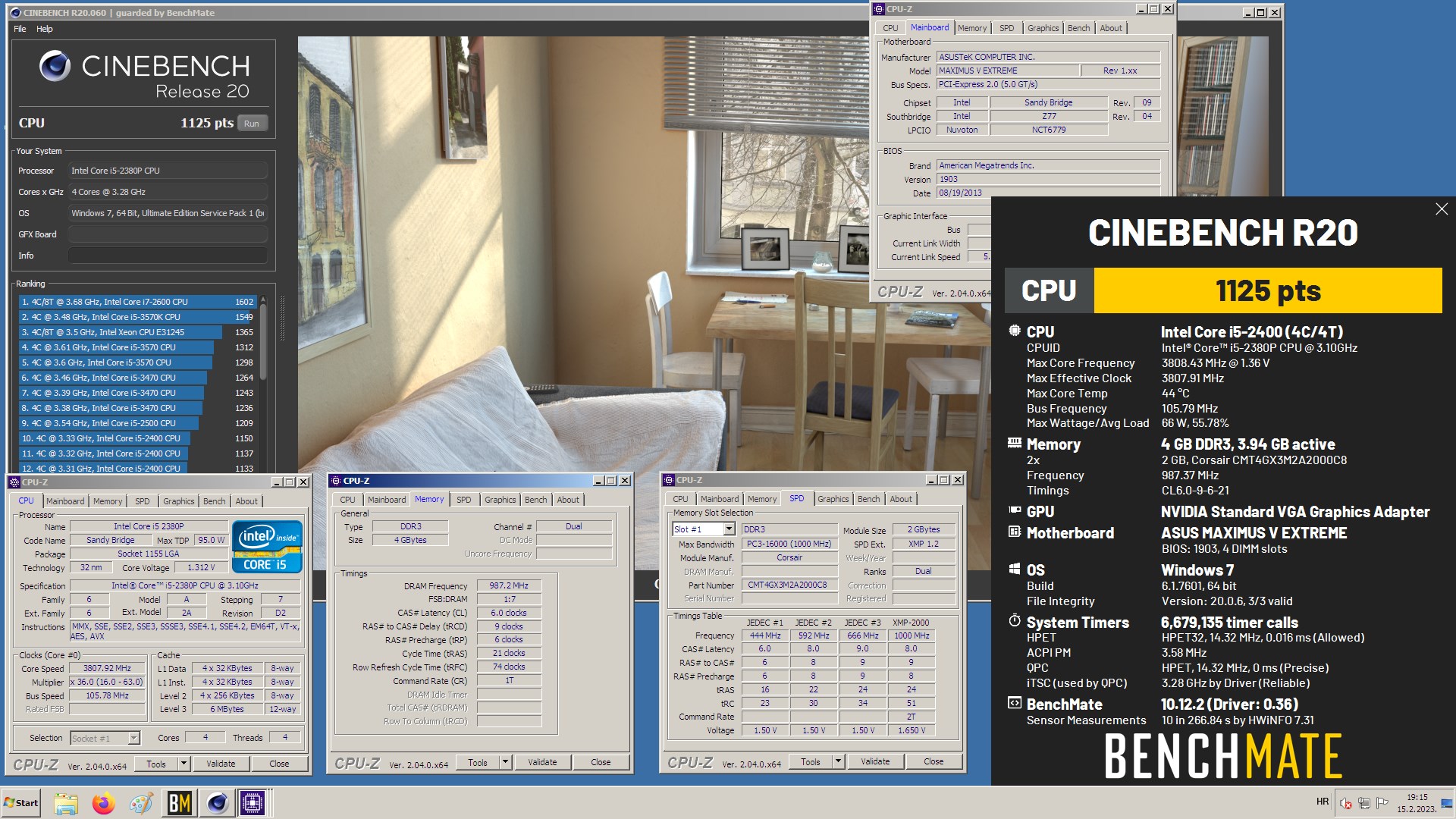This screenshot has height=819, width=1456.
Task: Click Close button in CPU-Z SPD window
Action: (934, 761)
